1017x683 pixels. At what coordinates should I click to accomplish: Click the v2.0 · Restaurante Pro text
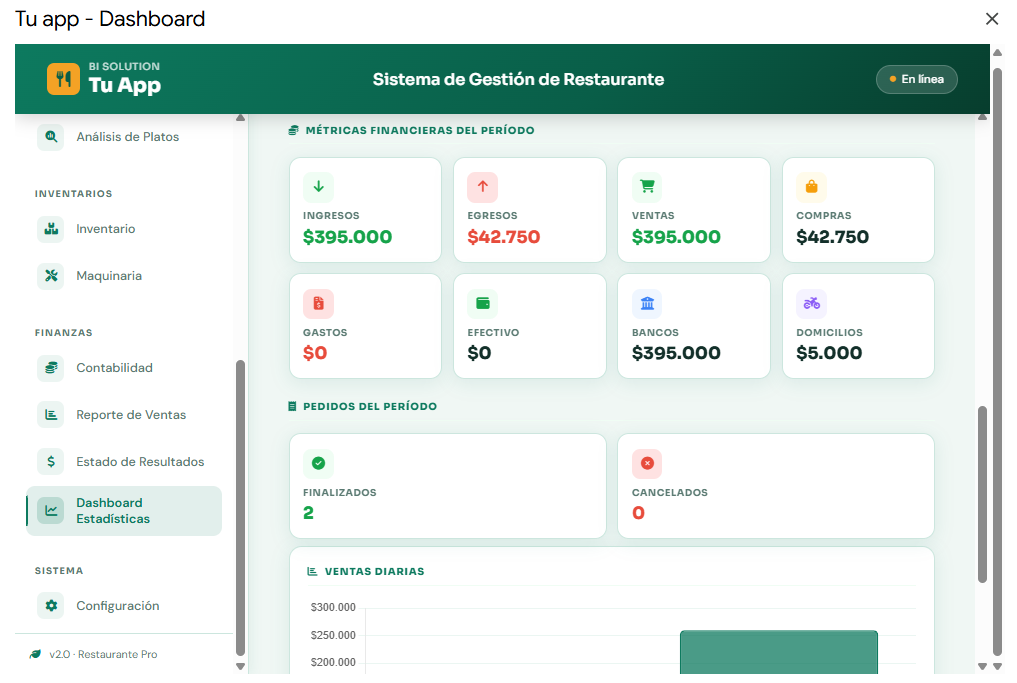103,654
